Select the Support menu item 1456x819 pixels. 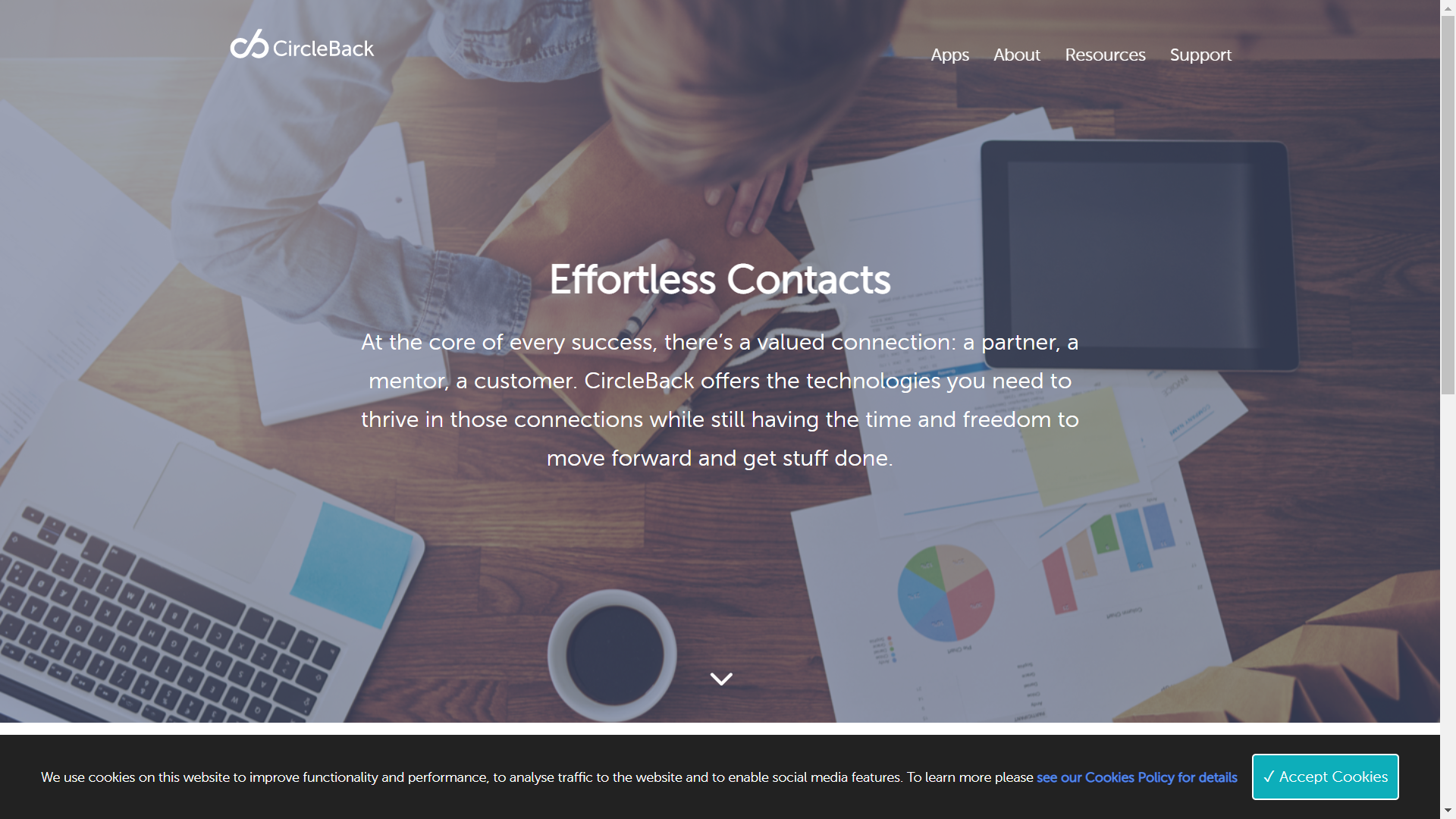click(1201, 55)
